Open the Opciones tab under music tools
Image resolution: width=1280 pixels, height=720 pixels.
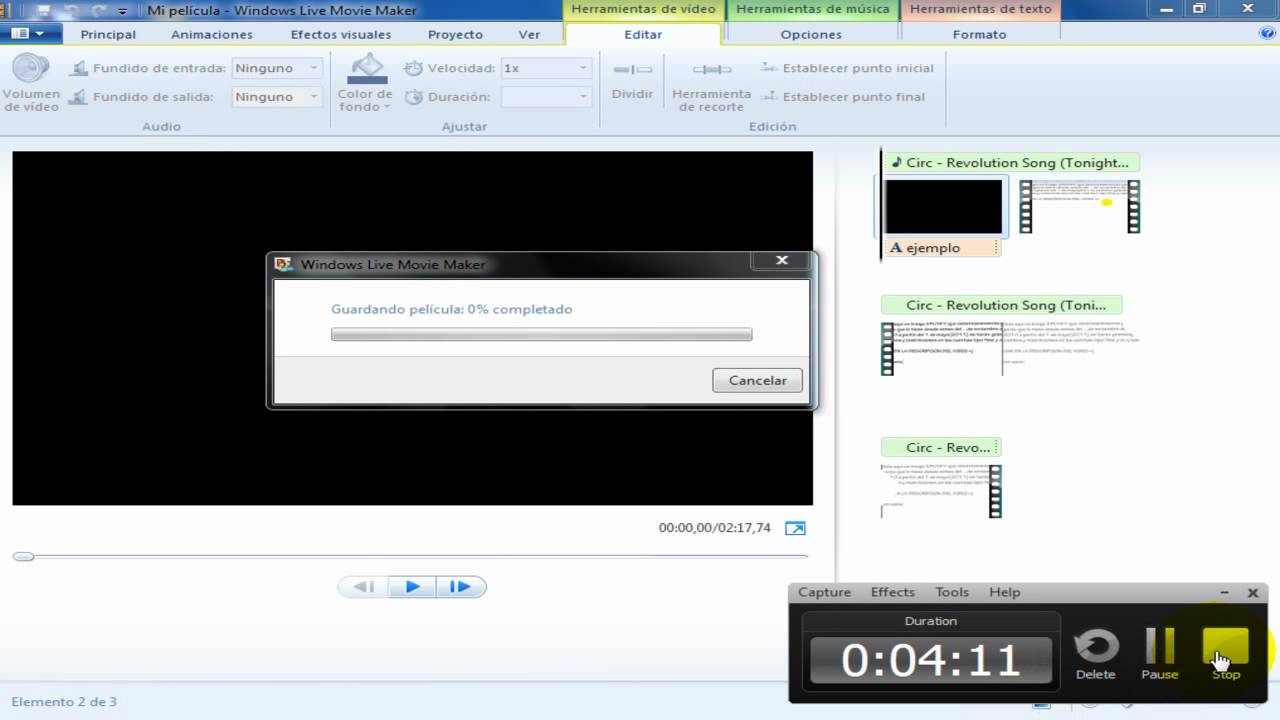tap(811, 34)
